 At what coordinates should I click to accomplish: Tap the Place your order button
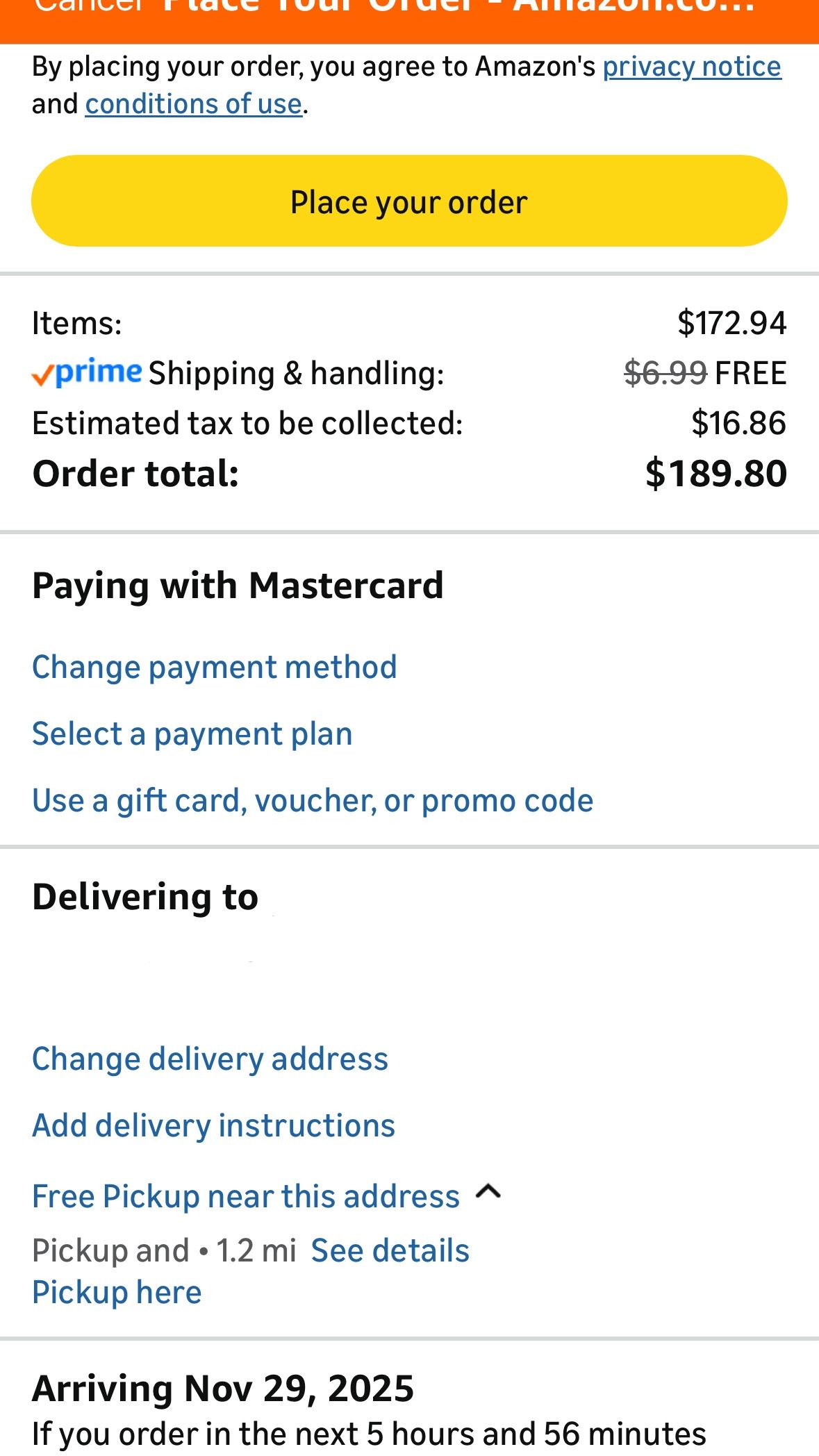409,201
